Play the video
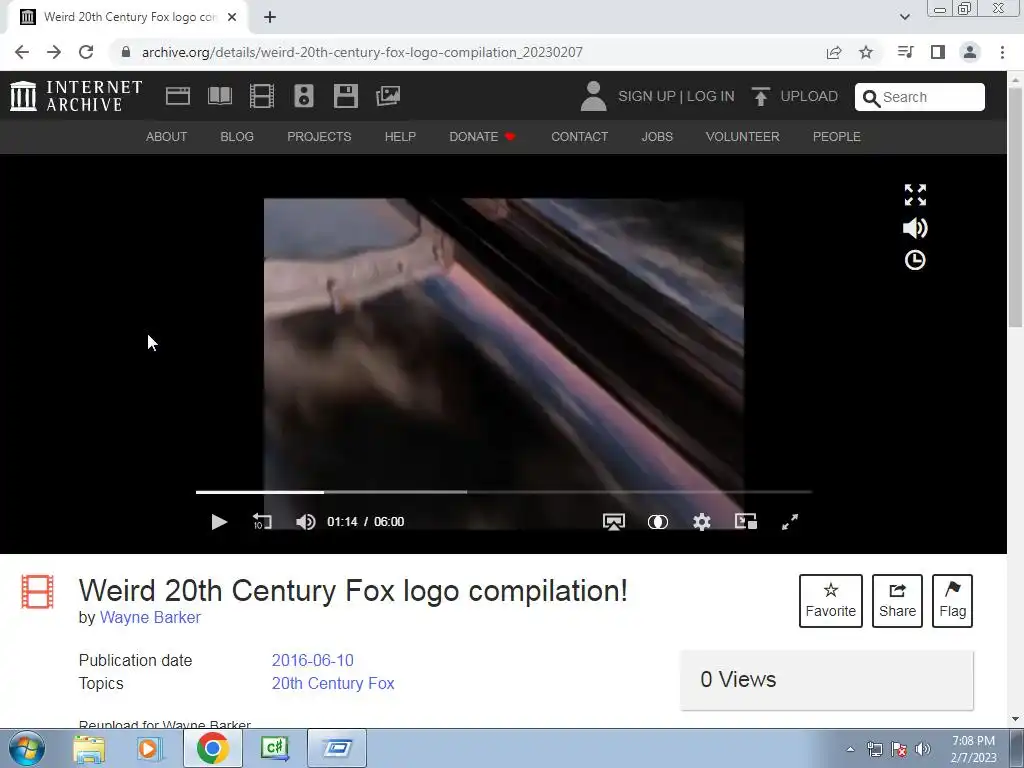Screen dimensions: 1024x768 [x=219, y=522]
